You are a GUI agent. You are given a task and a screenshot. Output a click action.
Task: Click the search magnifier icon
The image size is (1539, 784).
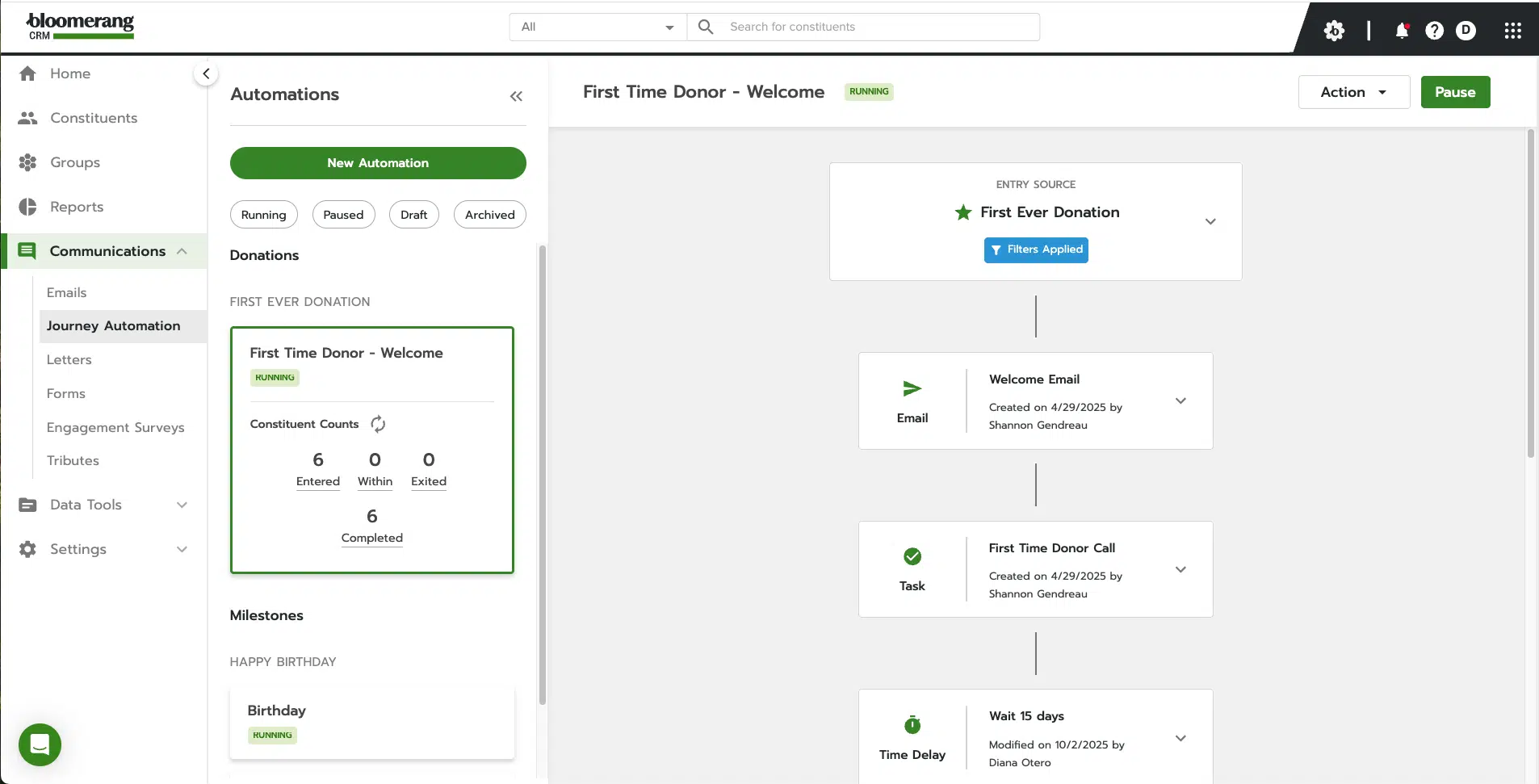(707, 26)
